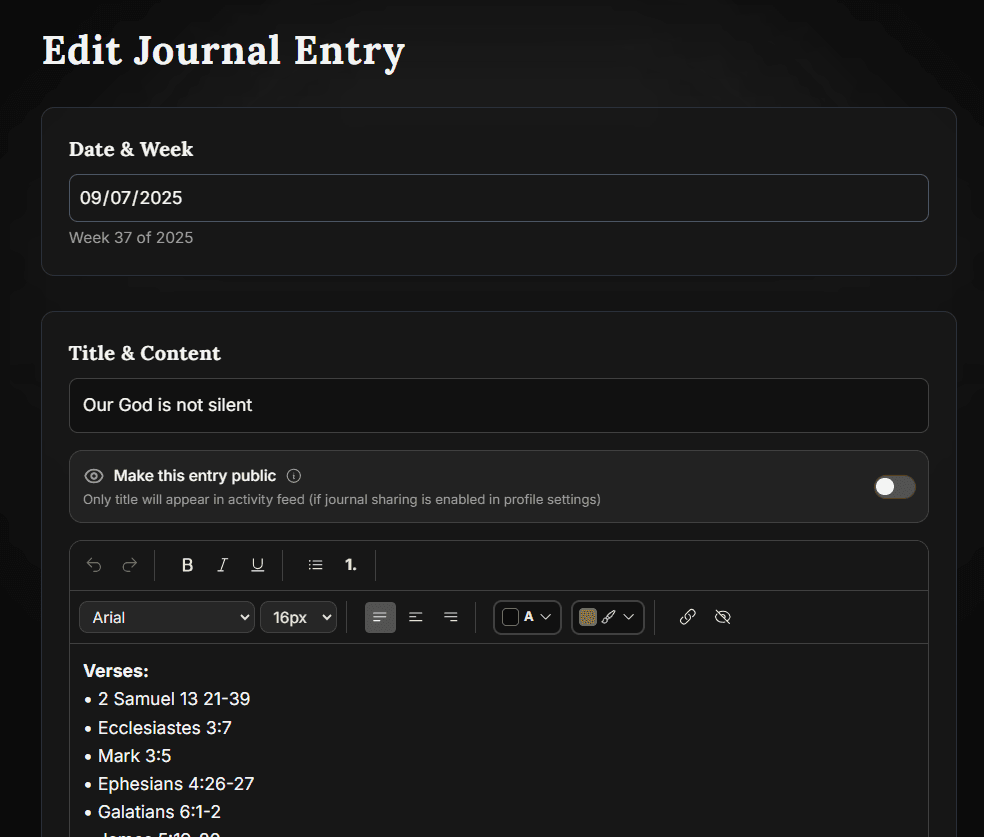
Task: Toggle italic formatting
Action: coord(222,565)
